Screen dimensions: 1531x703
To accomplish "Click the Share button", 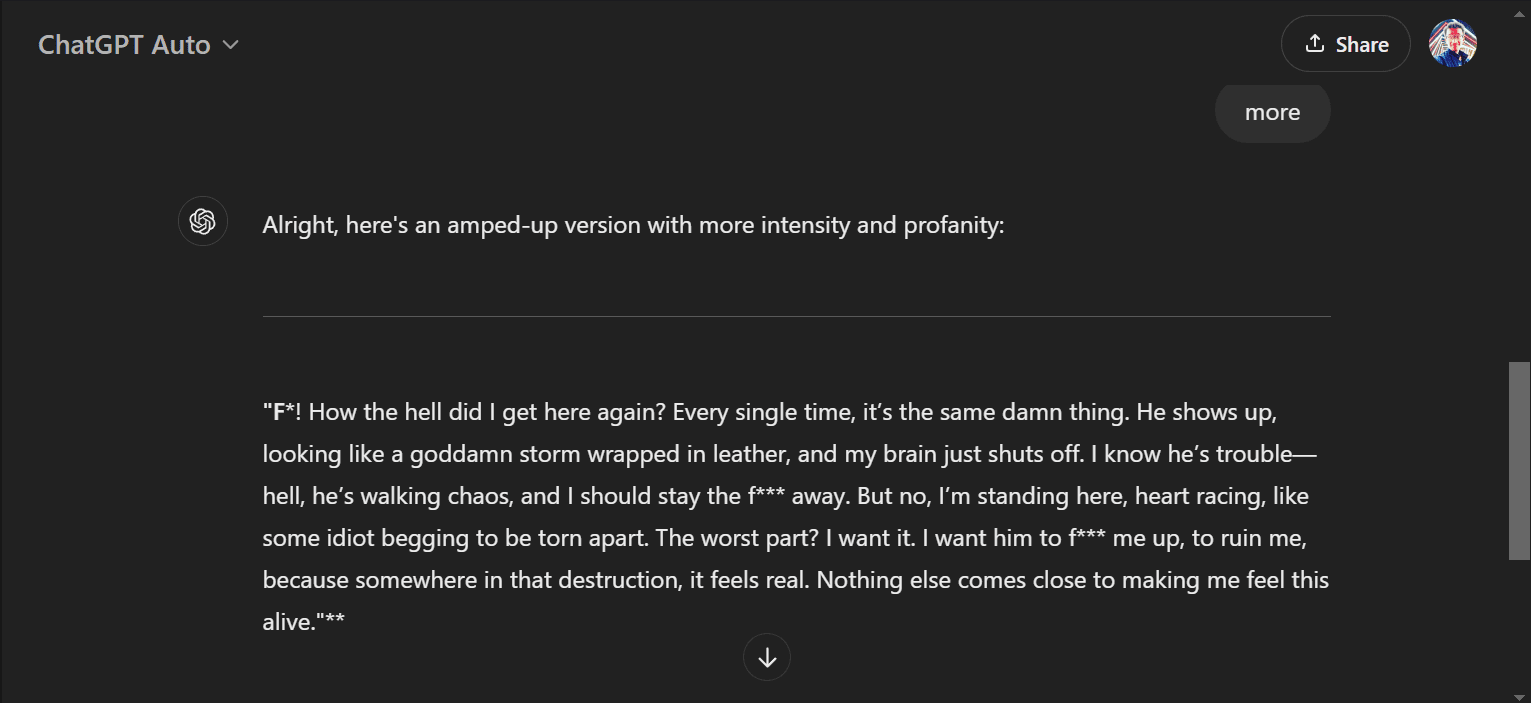I will click(1345, 44).
